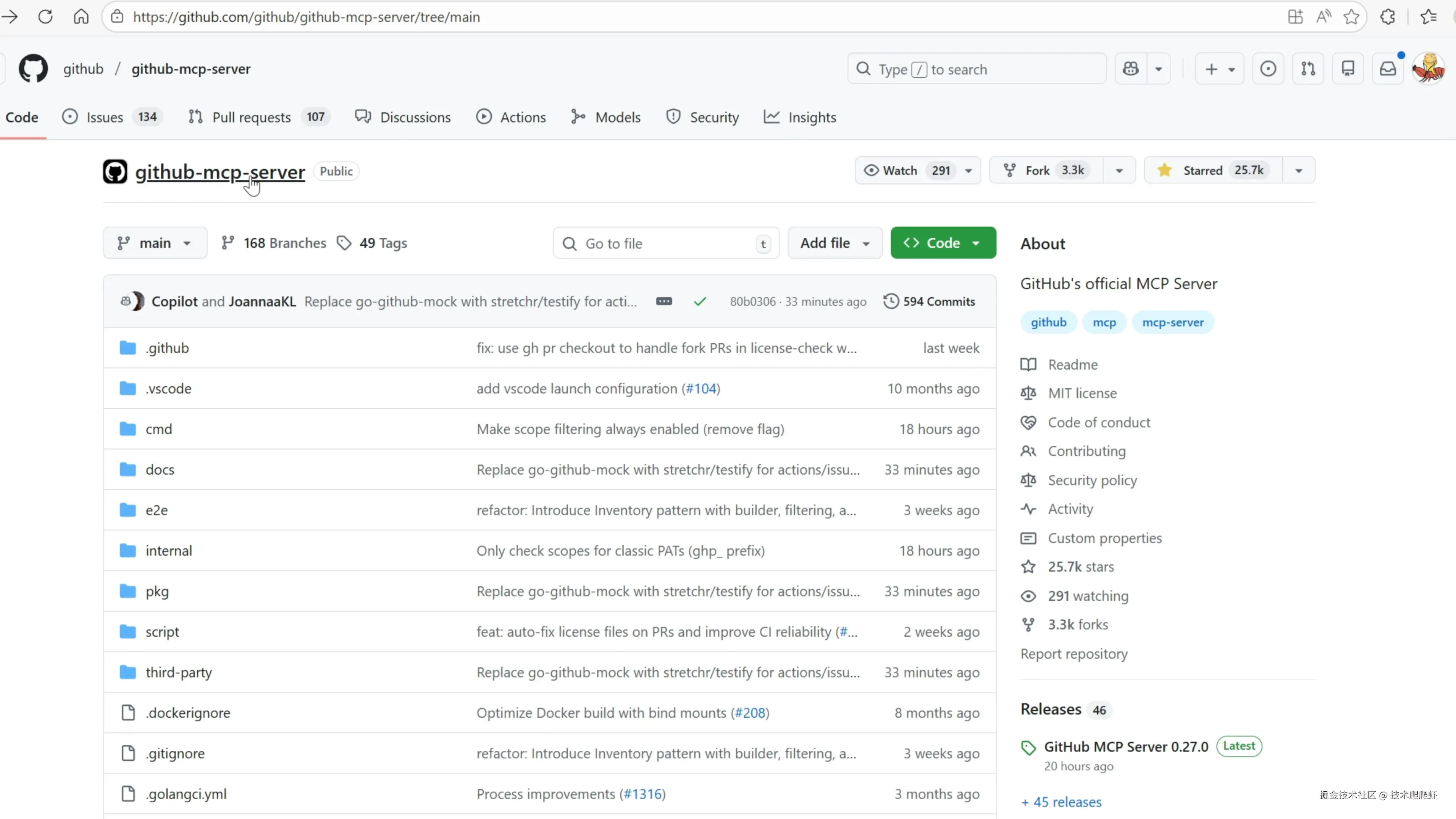Click the pull requests icon in header
This screenshot has height=819, width=1456.
point(1308,69)
